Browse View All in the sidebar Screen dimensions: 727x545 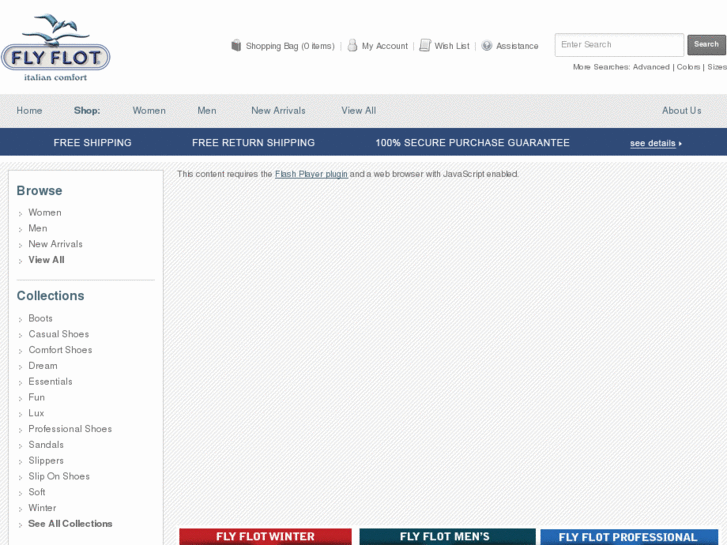(x=46, y=260)
